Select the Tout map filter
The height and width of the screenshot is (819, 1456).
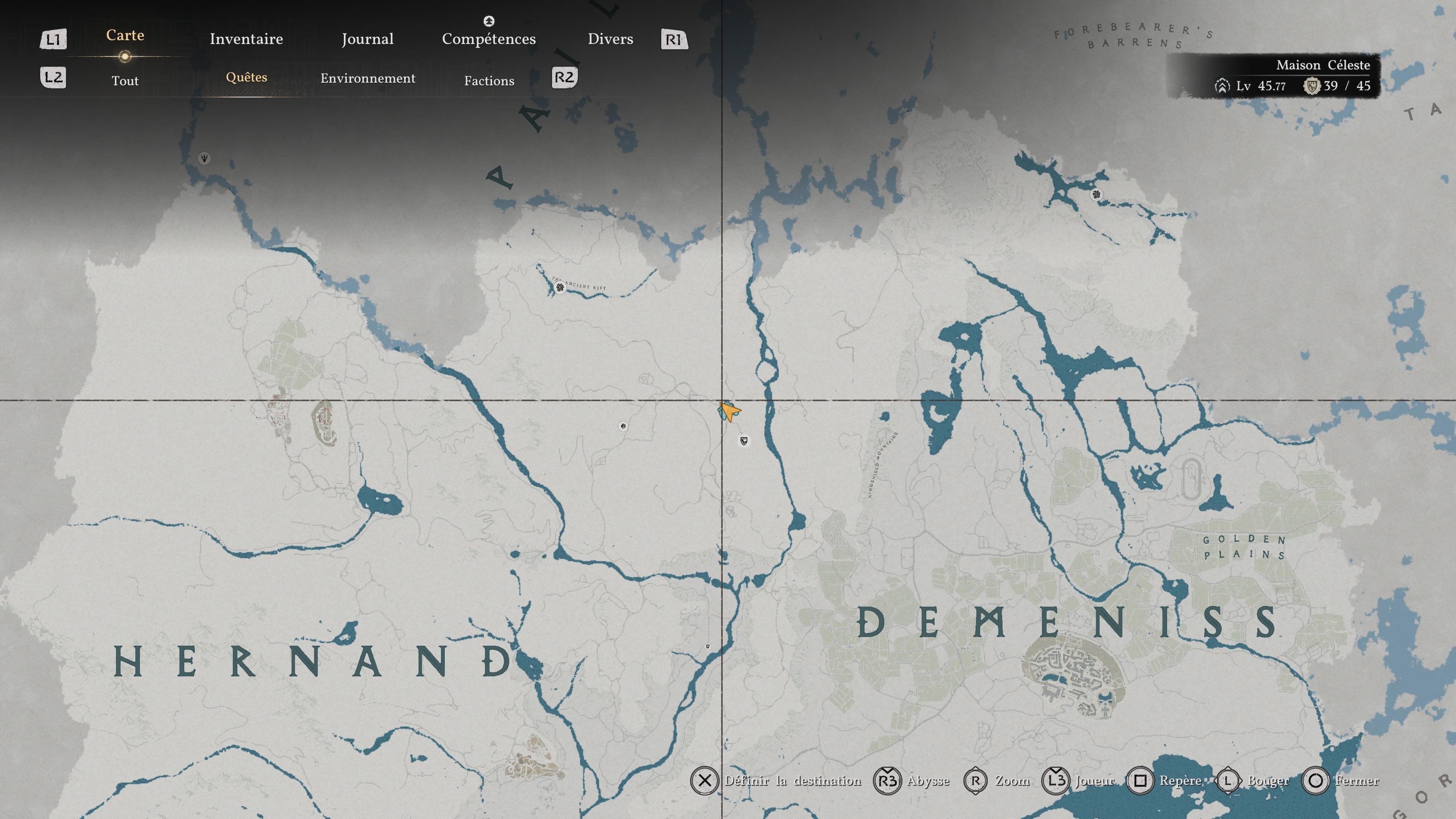(x=125, y=81)
